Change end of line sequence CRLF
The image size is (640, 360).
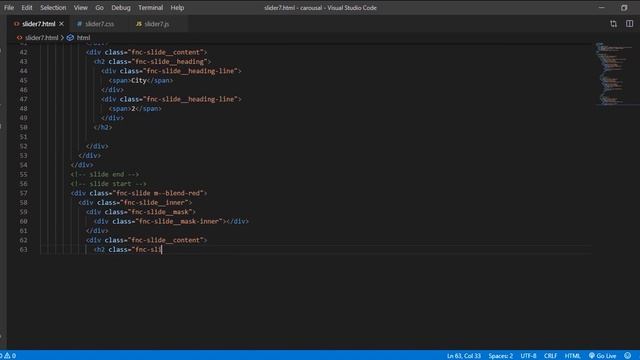(550, 356)
